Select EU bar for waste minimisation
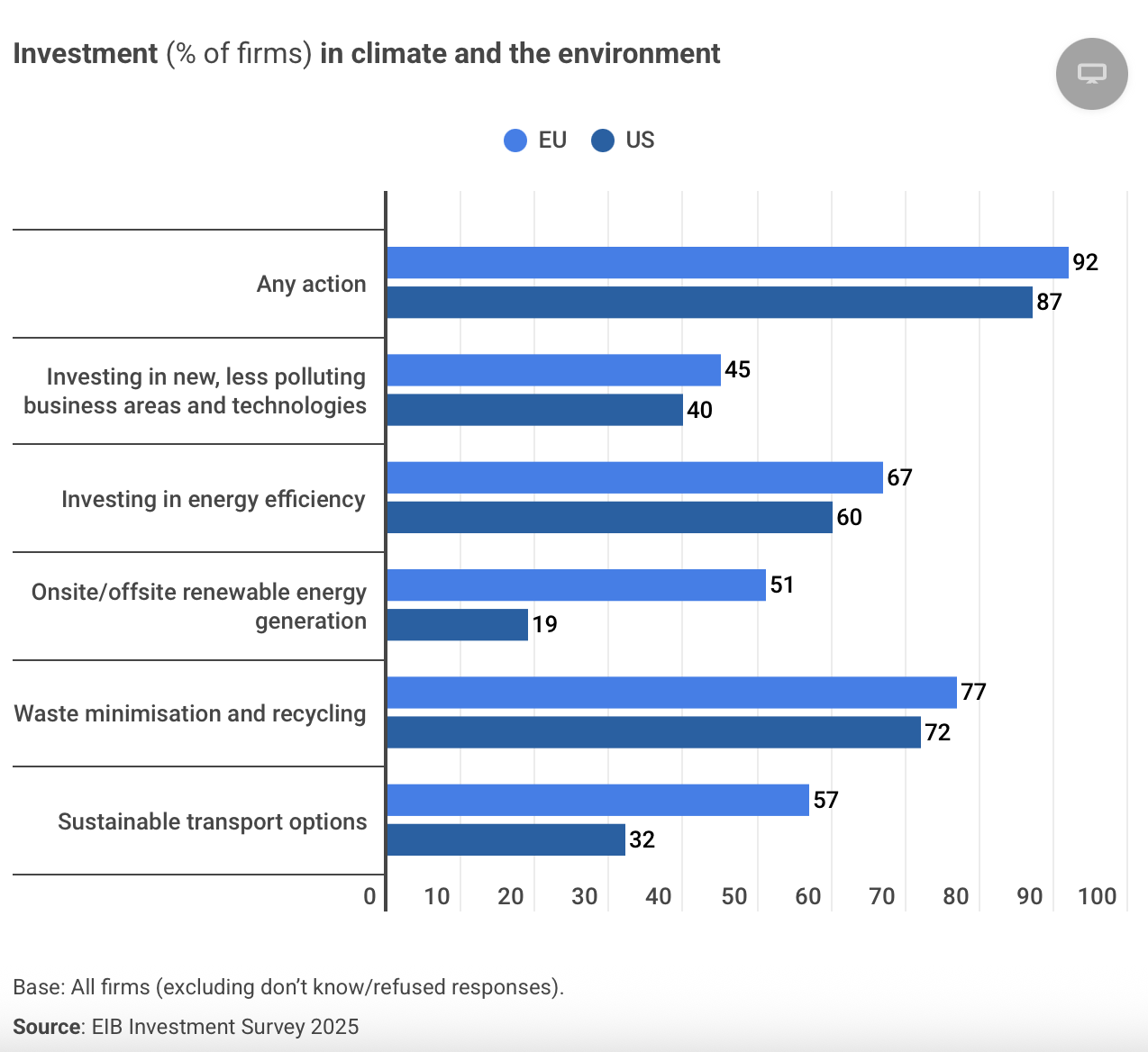 (x=671, y=693)
